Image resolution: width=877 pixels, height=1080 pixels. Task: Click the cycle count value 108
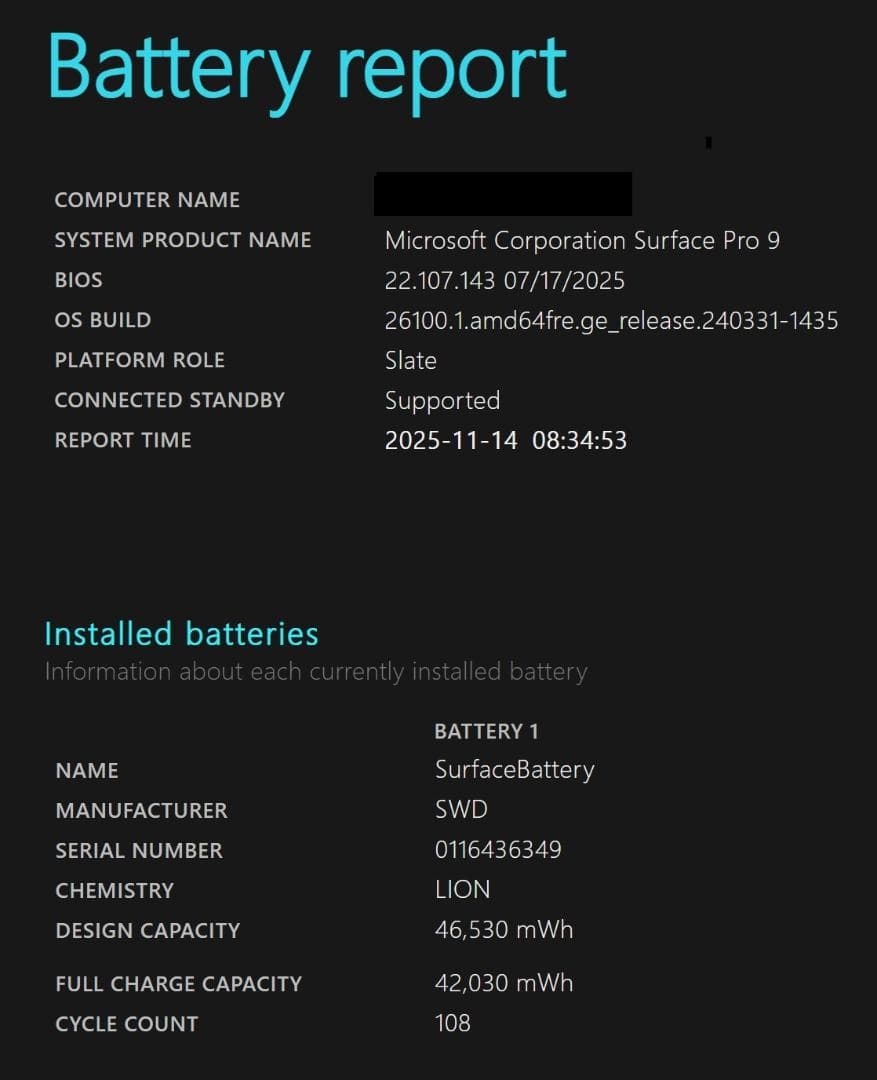452,1023
